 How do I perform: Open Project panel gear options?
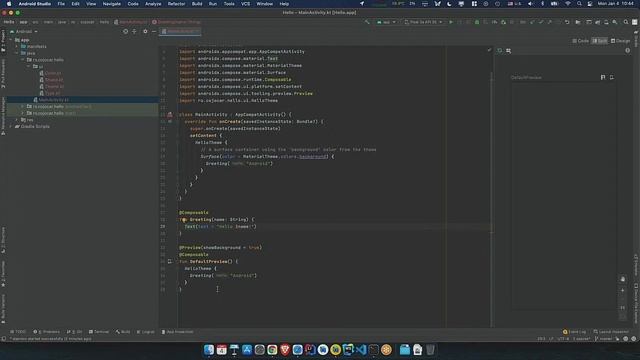pos(145,31)
